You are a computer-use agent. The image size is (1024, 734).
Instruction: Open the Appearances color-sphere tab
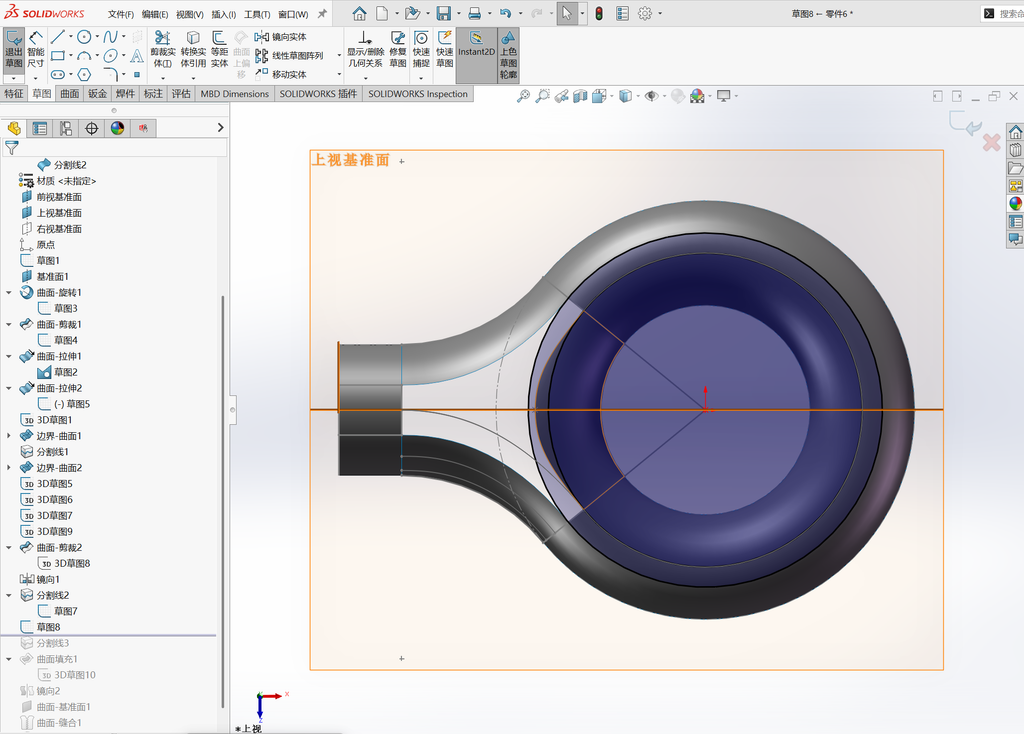(118, 129)
